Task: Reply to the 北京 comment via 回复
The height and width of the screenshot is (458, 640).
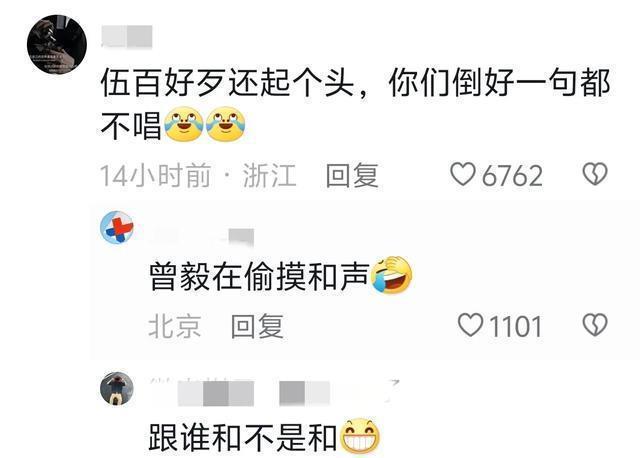Action: pos(257,326)
